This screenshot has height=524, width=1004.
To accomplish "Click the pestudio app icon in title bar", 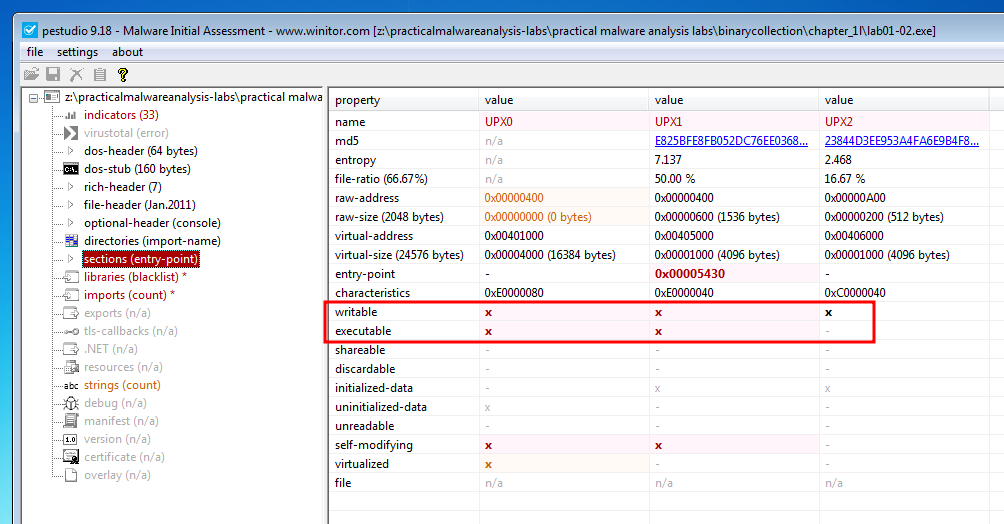I will click(29, 30).
